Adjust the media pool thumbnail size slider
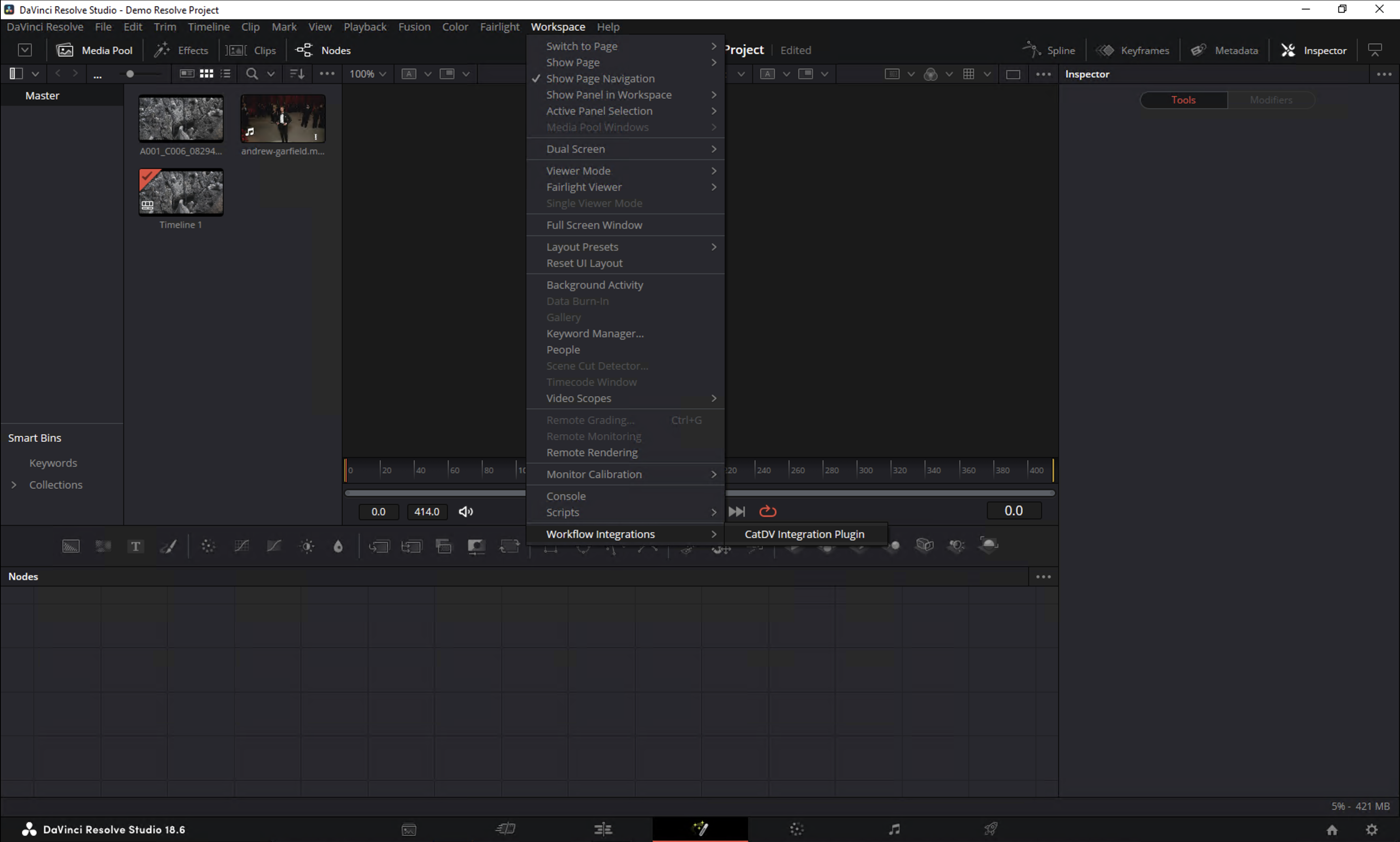The image size is (1400, 842). tap(130, 74)
